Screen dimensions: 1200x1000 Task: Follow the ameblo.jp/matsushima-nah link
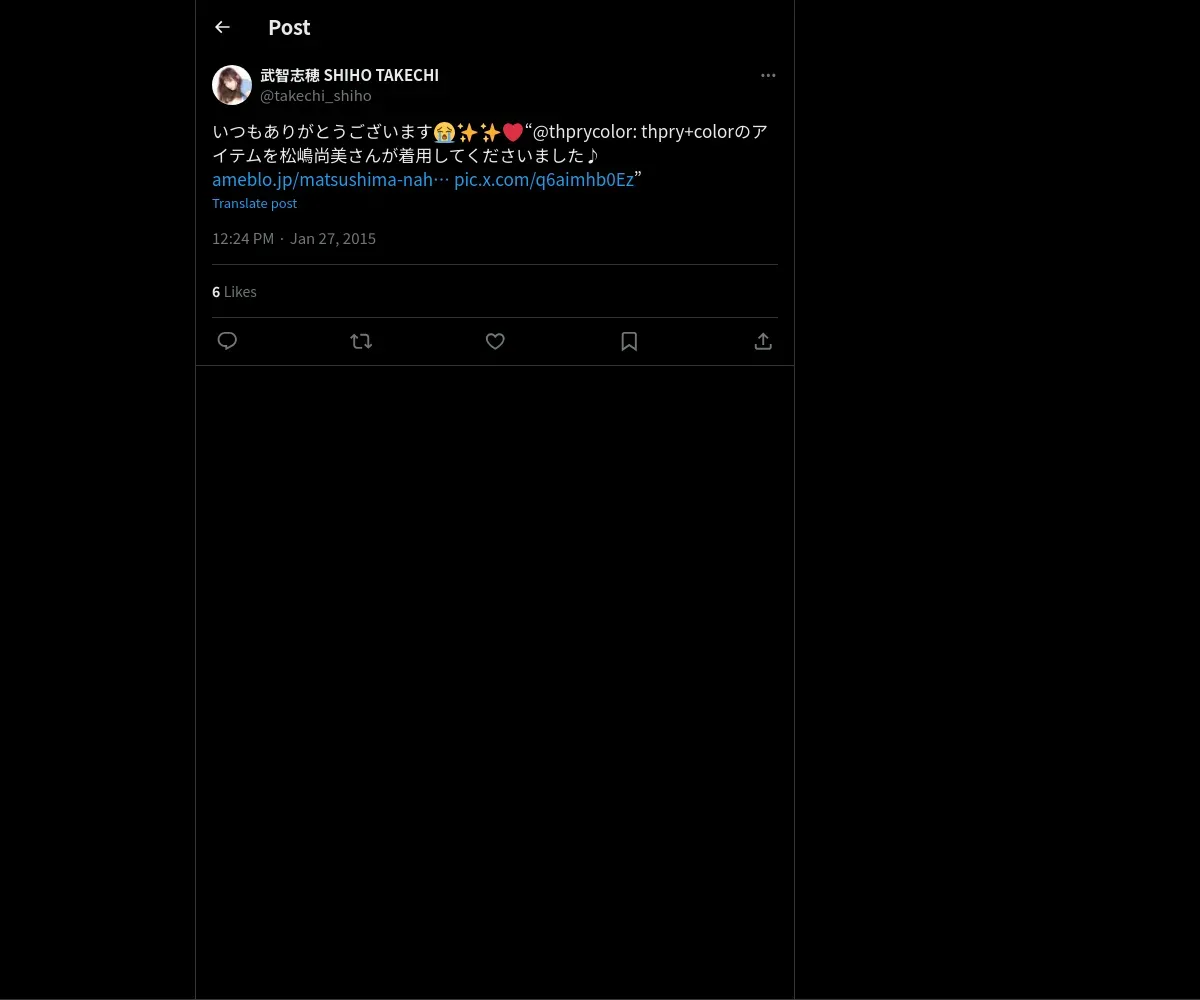click(x=330, y=179)
